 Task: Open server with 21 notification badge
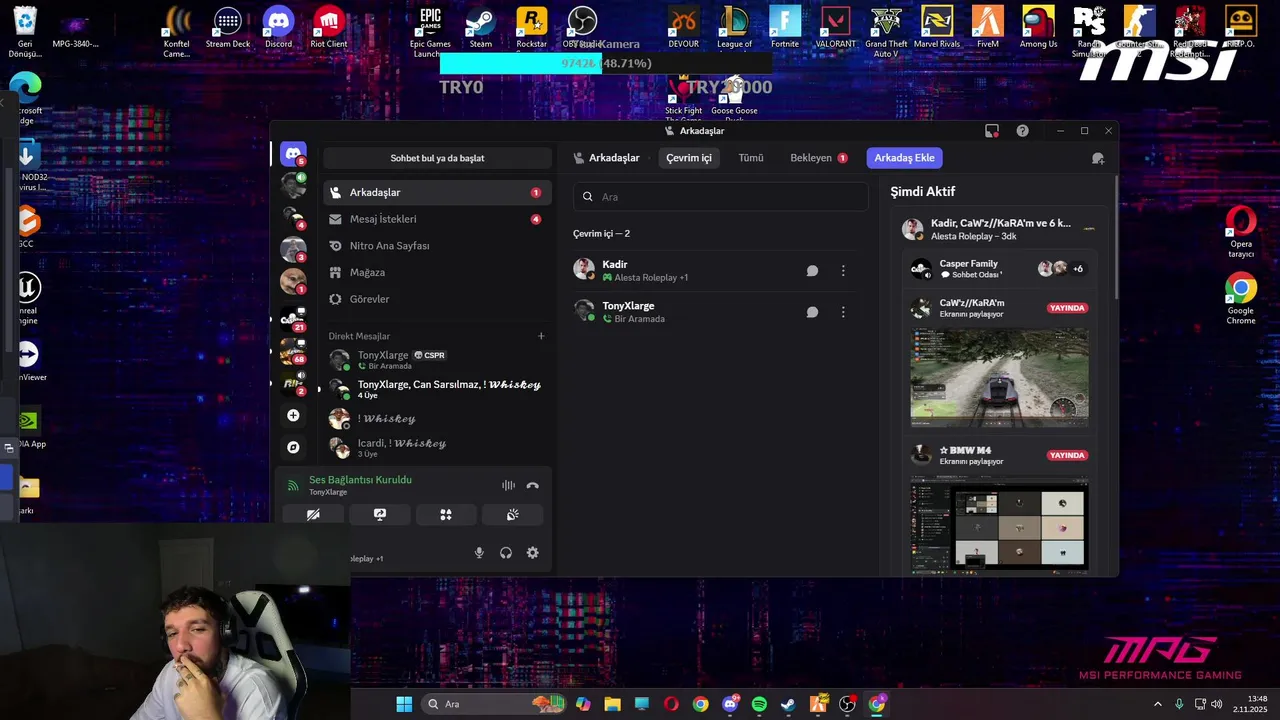pos(293,320)
